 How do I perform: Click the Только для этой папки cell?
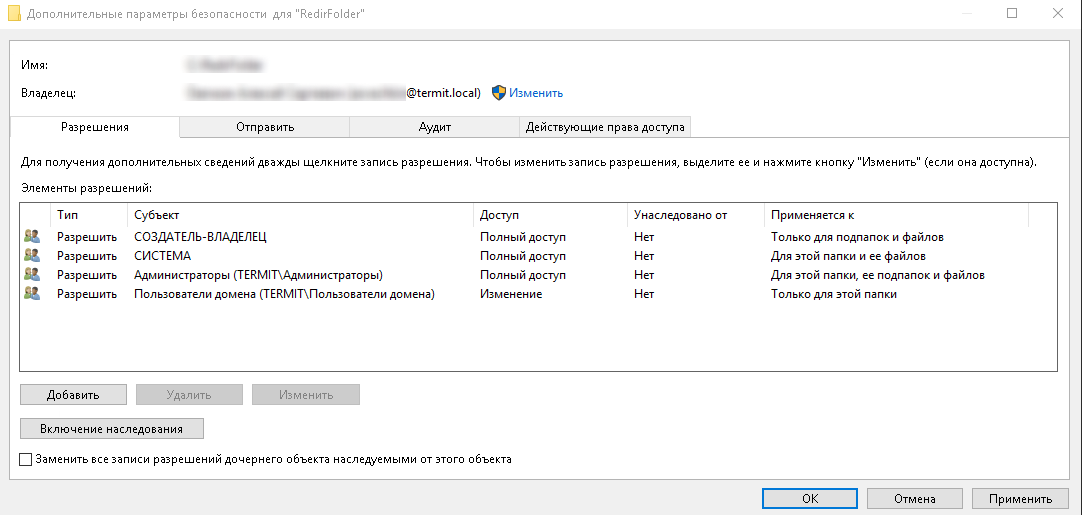(834, 294)
